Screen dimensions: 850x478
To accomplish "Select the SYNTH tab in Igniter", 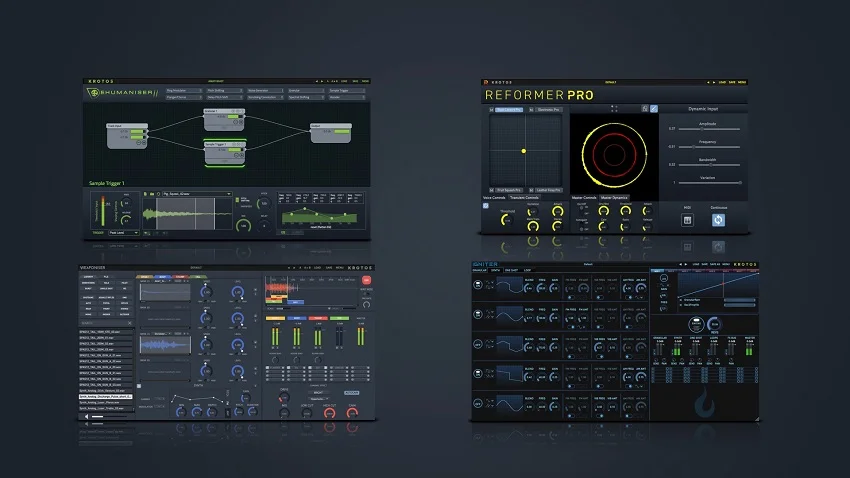I will [495, 270].
